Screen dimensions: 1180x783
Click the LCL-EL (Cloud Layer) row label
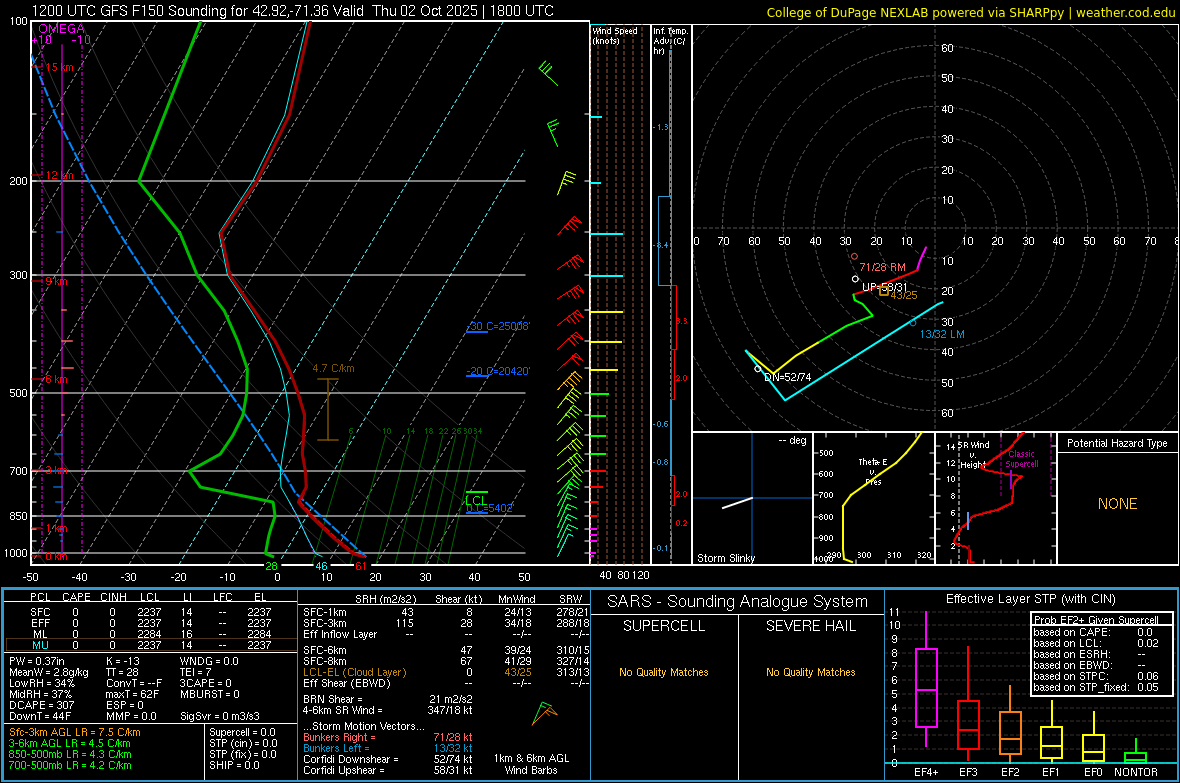(x=354, y=672)
